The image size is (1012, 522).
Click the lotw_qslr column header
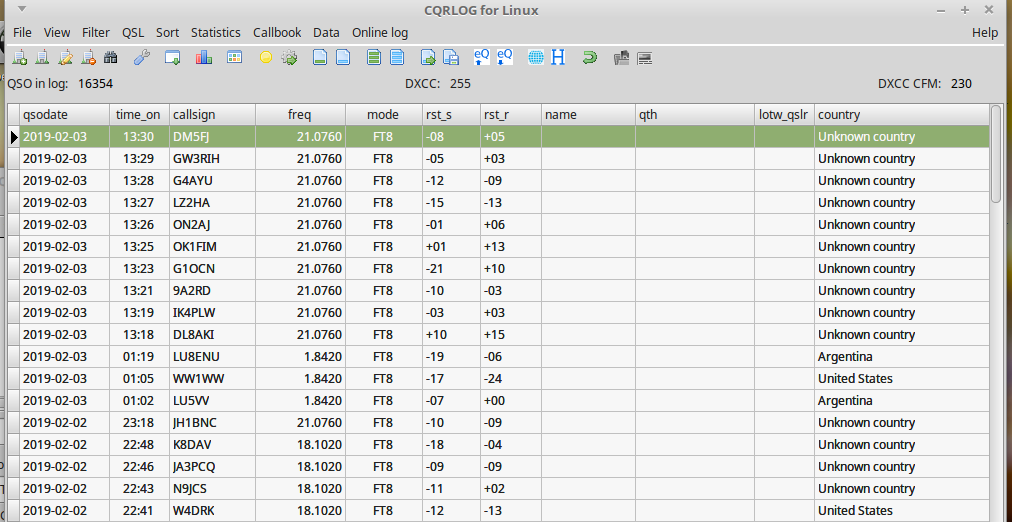[784, 115]
